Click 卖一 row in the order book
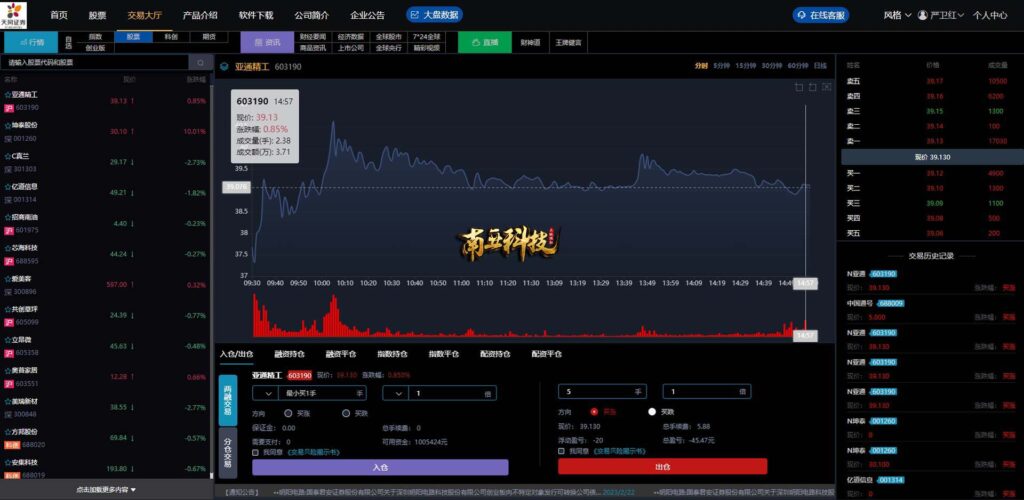 932,141
